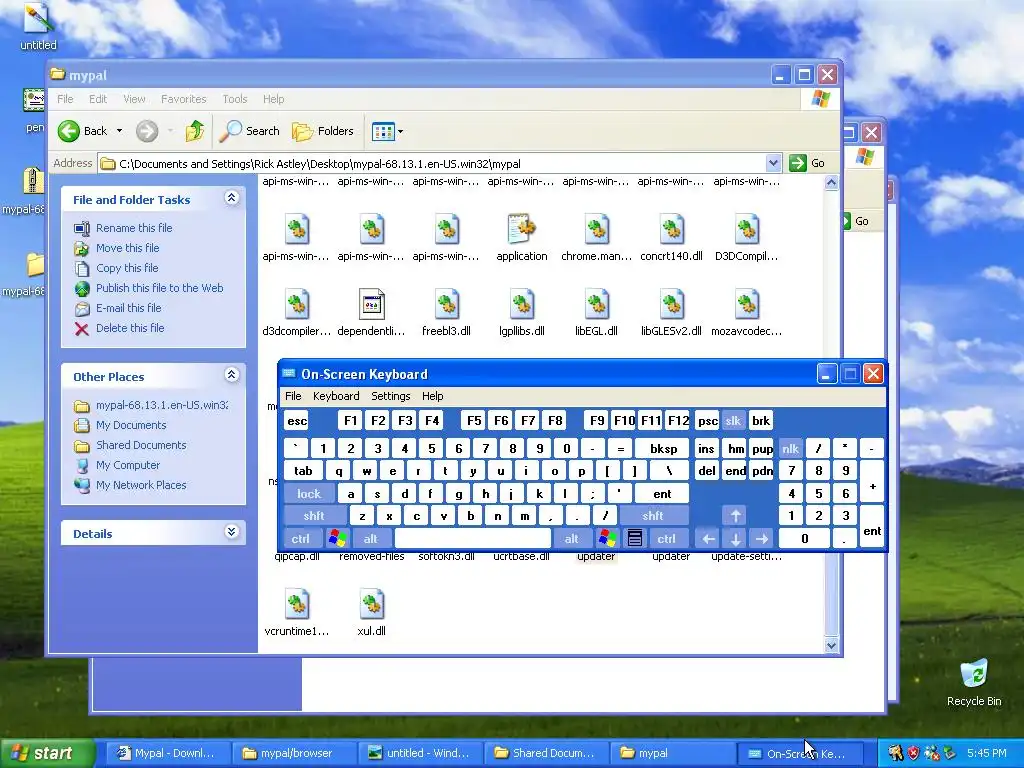
Task: Open Tools menu in mypal window
Action: coord(234,99)
